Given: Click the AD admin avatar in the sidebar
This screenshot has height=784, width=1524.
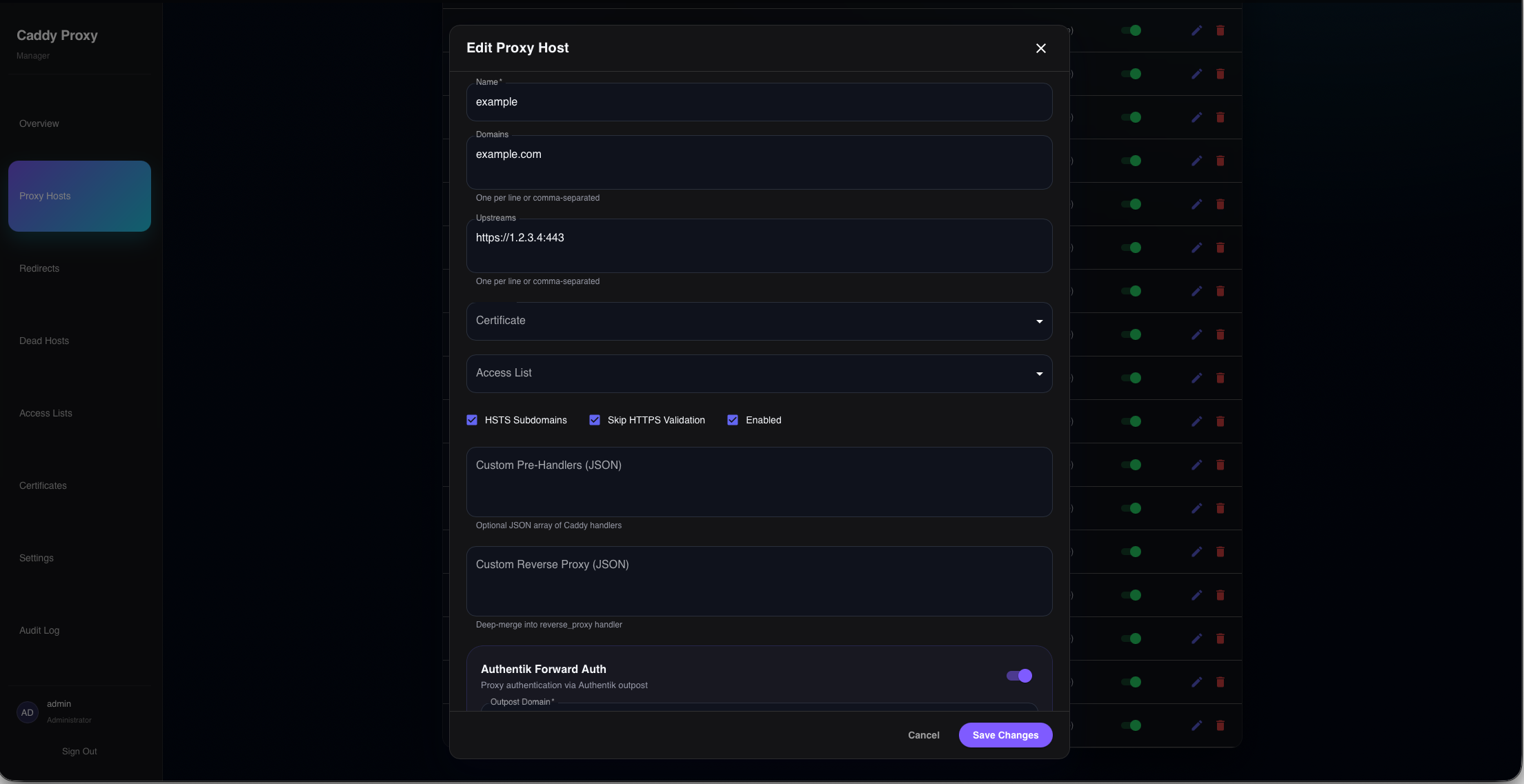Looking at the screenshot, I should click(x=28, y=712).
